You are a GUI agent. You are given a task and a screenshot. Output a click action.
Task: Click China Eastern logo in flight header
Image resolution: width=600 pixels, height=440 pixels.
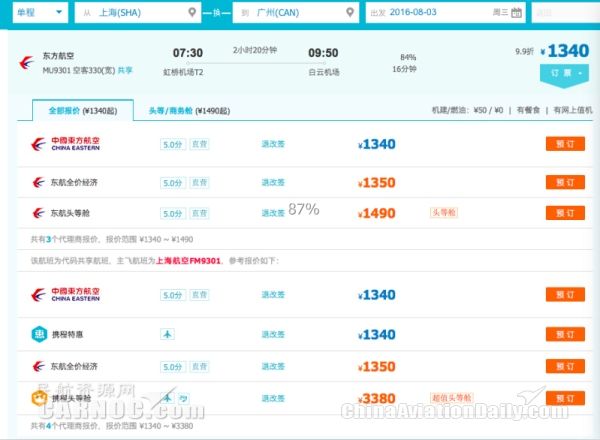coord(27,62)
